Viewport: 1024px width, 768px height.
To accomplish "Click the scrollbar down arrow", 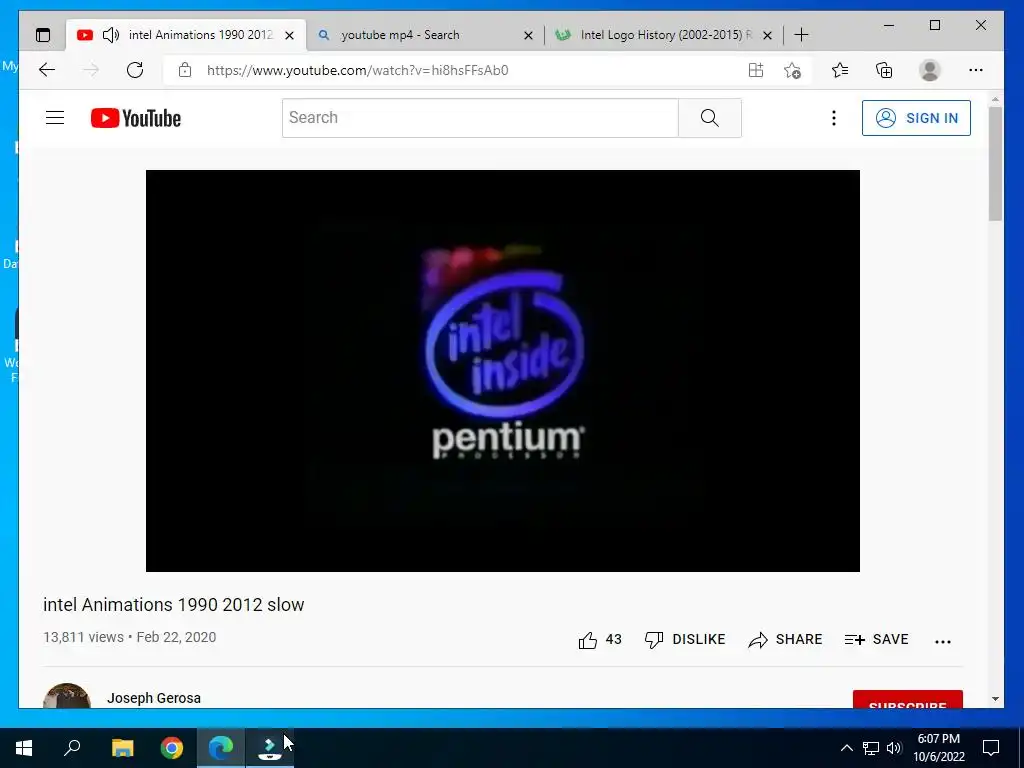I will (x=995, y=699).
